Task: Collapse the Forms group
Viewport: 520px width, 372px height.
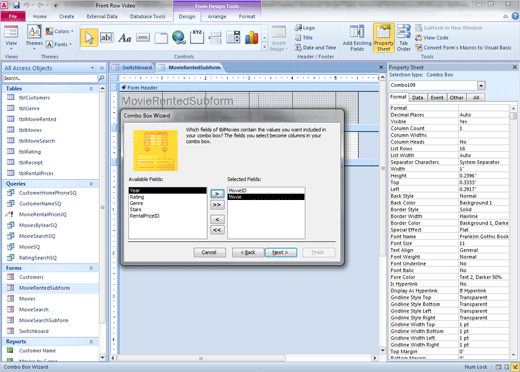Action: click(x=91, y=268)
